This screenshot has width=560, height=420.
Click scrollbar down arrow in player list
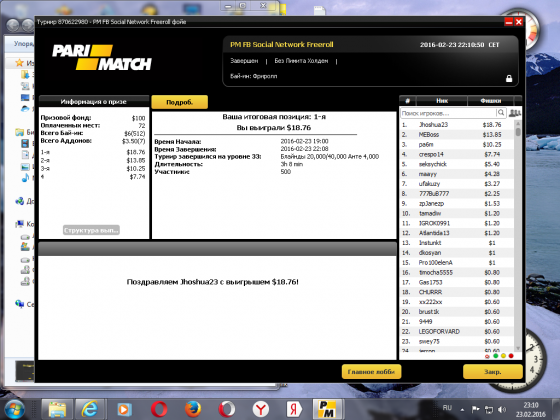[518, 348]
